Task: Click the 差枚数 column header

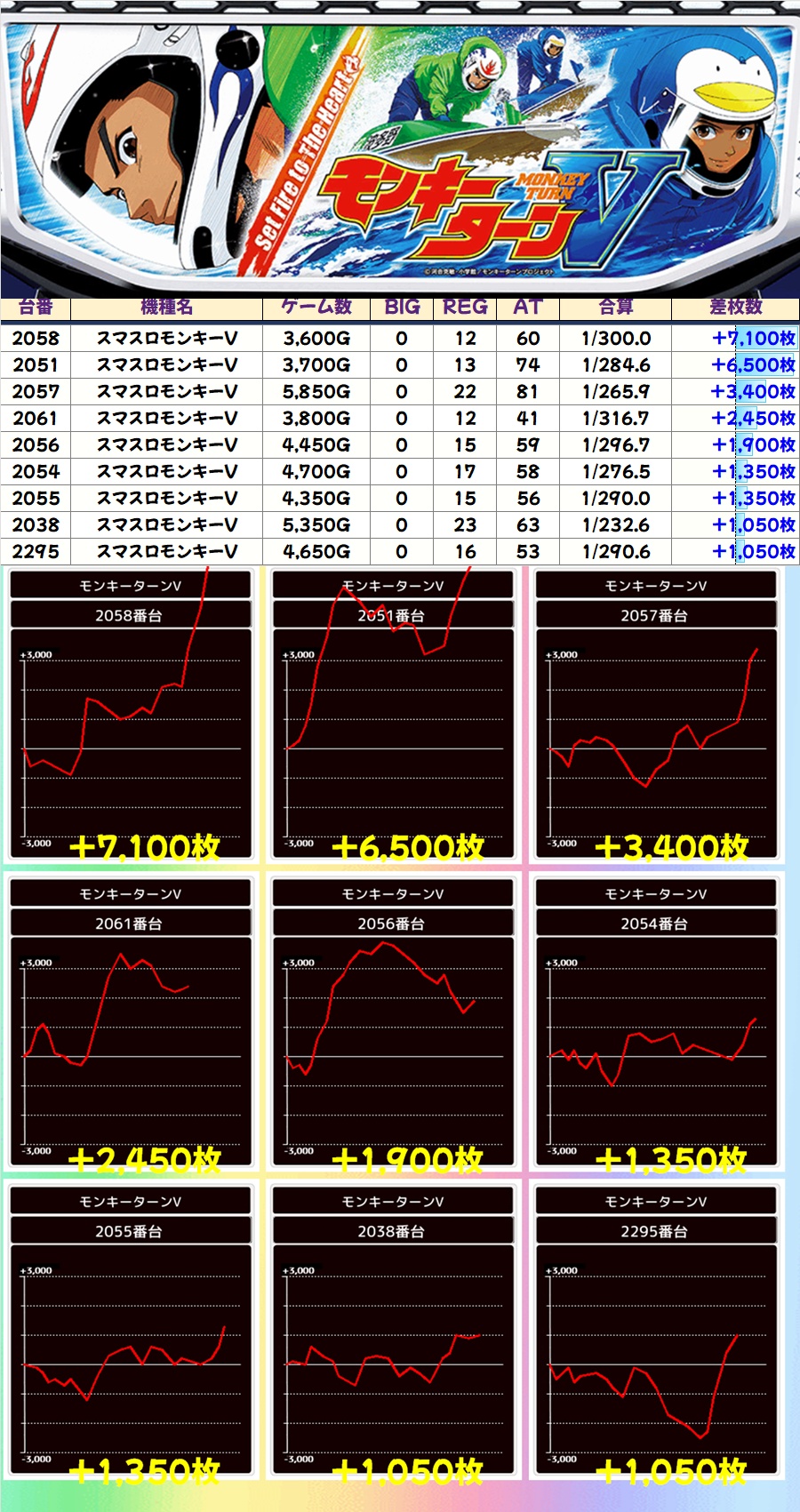Action: click(x=735, y=308)
